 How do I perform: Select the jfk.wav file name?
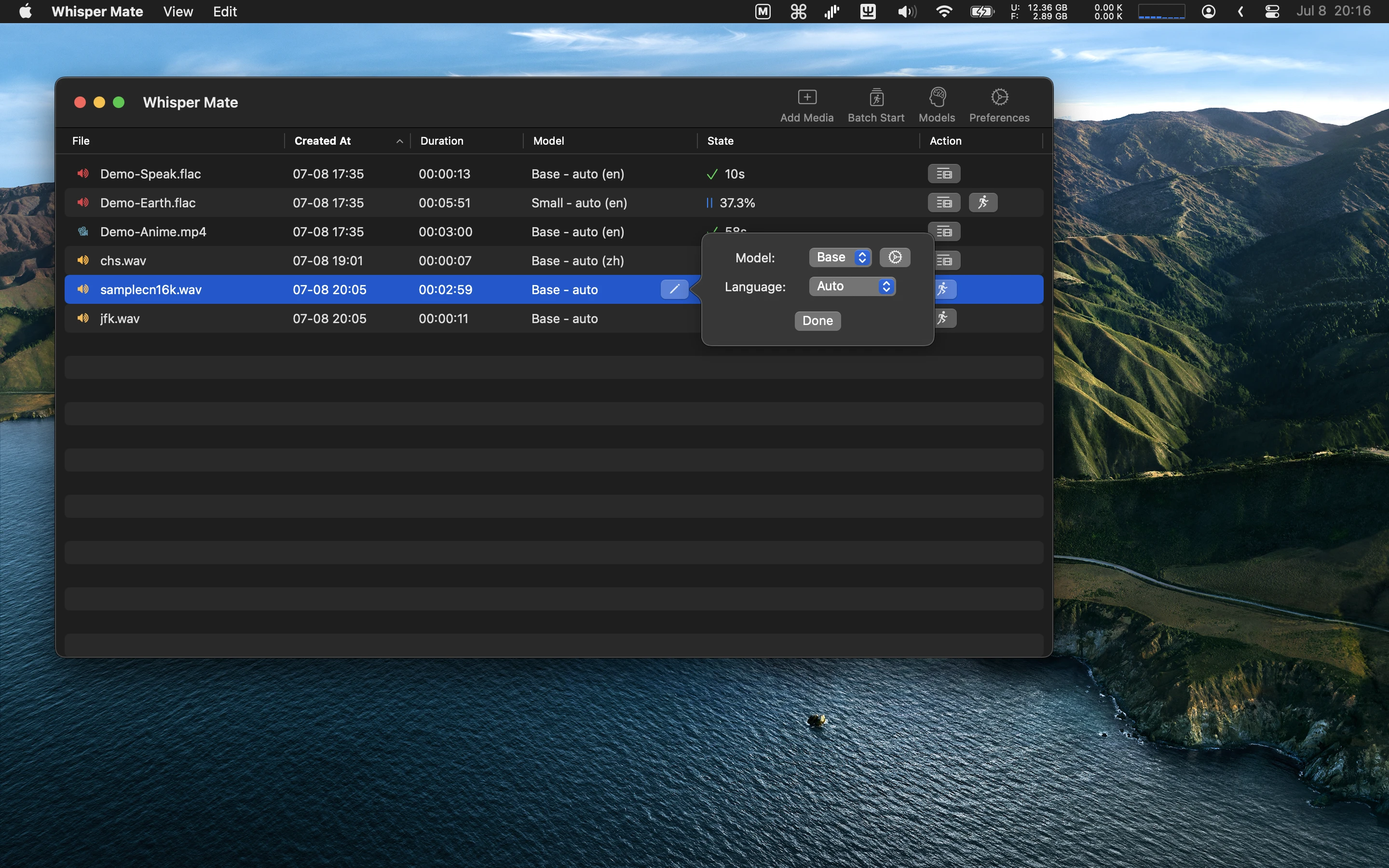(x=120, y=318)
